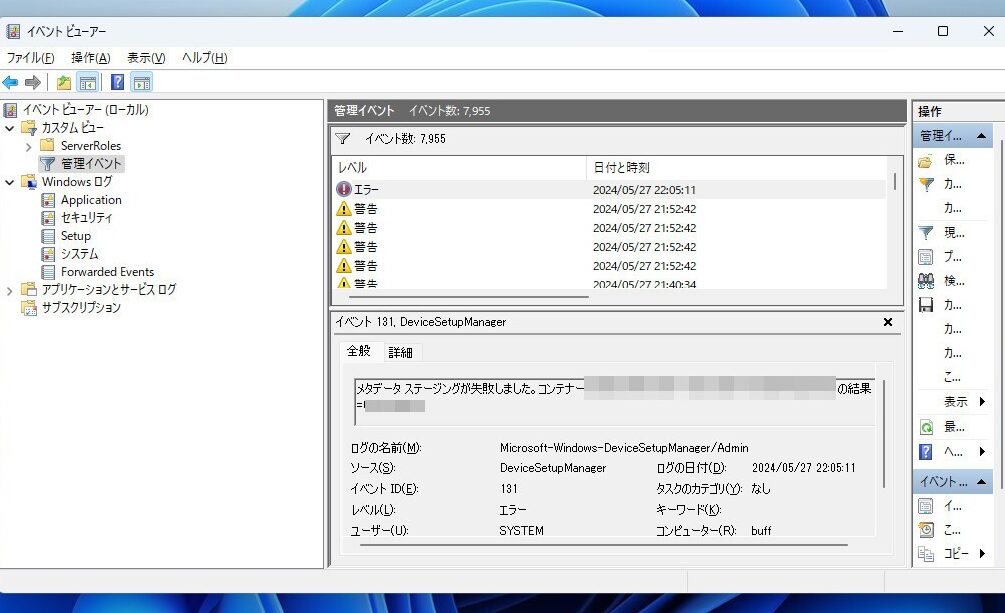Click the up one level folder icon
This screenshot has width=1005, height=613.
click(x=63, y=82)
